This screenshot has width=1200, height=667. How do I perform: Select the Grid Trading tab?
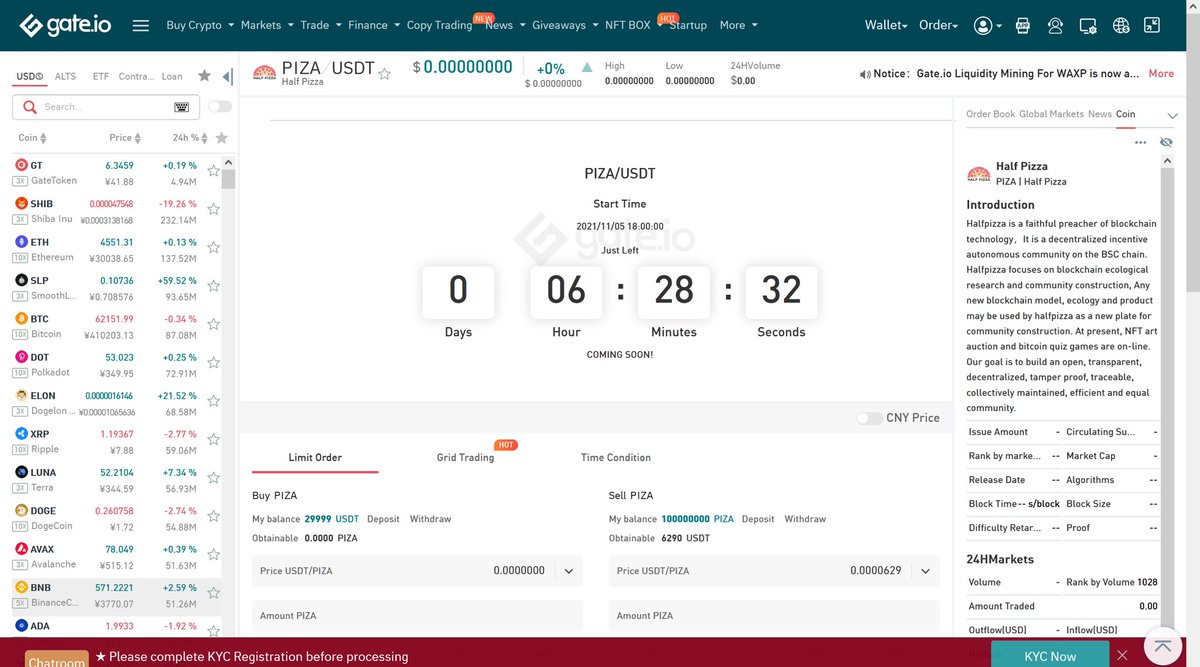pos(465,457)
